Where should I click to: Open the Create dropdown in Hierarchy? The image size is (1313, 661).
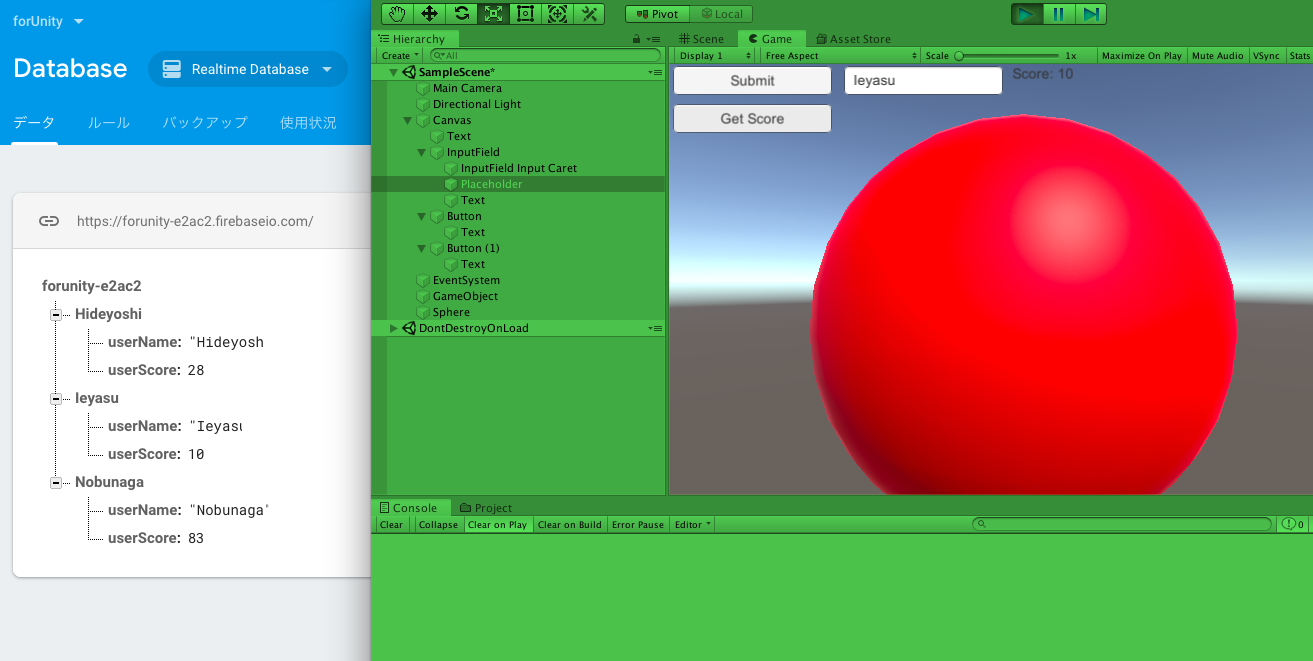coord(399,56)
